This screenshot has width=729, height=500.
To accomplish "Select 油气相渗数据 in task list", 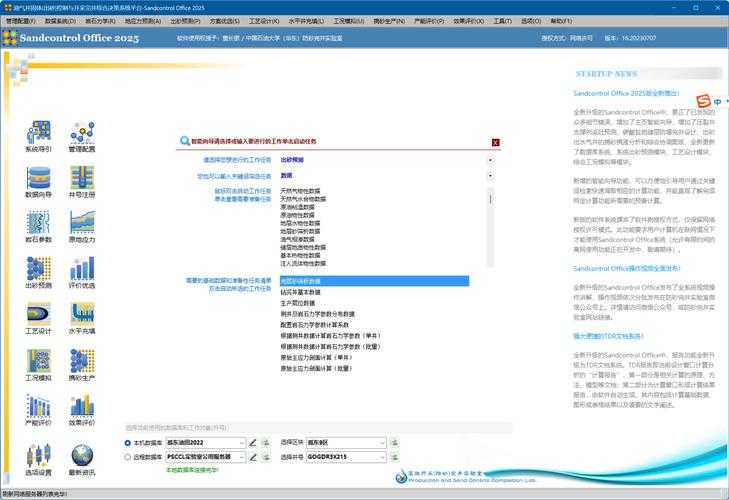I will 297,240.
